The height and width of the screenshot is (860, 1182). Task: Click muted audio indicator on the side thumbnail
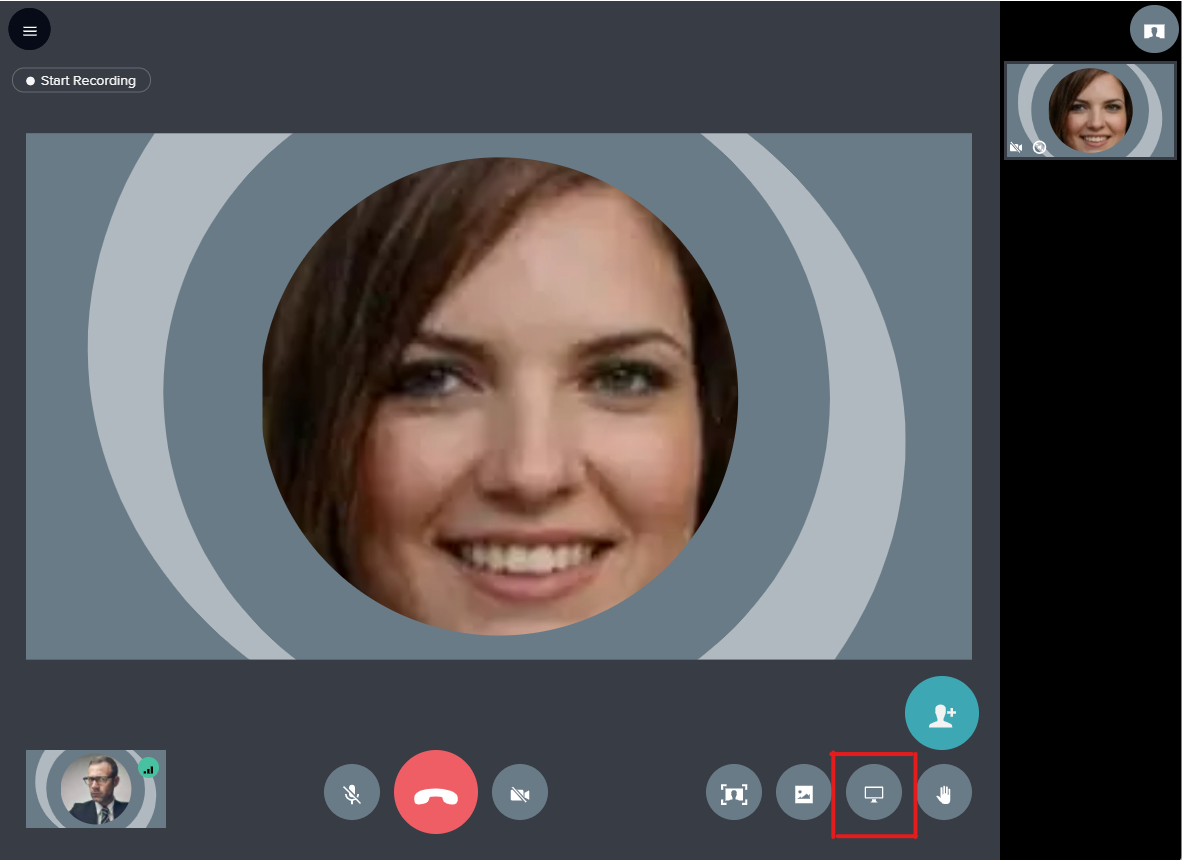point(1040,148)
